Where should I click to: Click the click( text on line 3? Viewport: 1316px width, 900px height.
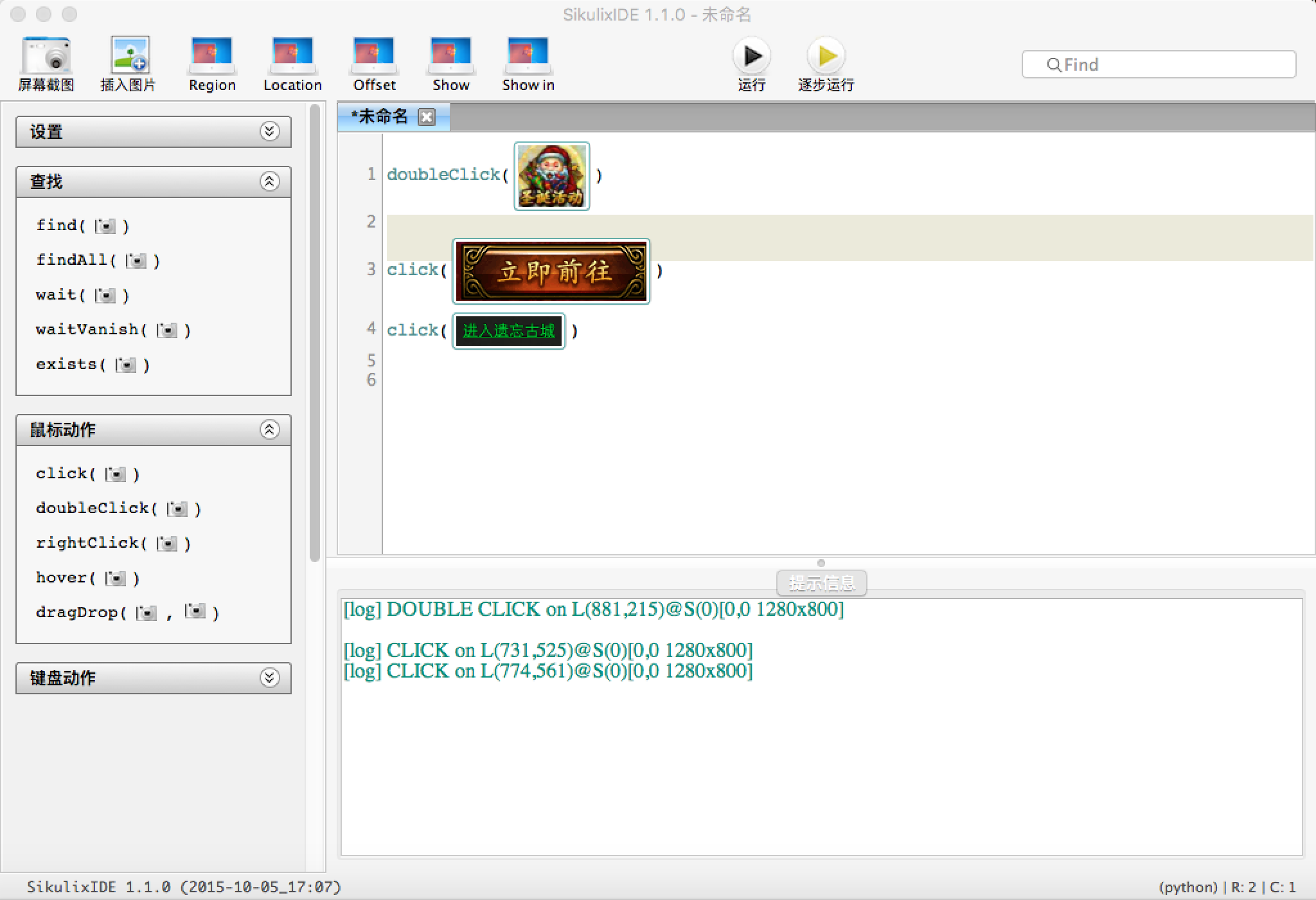tap(417, 269)
